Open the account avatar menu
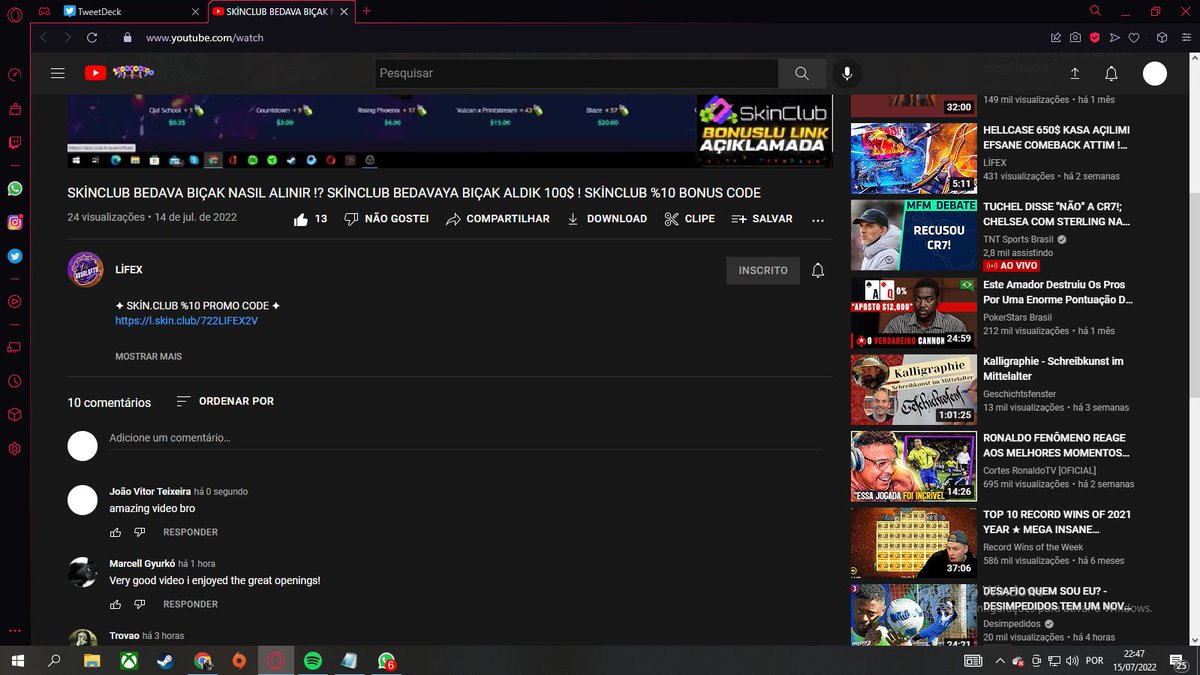 pyautogui.click(x=1155, y=73)
